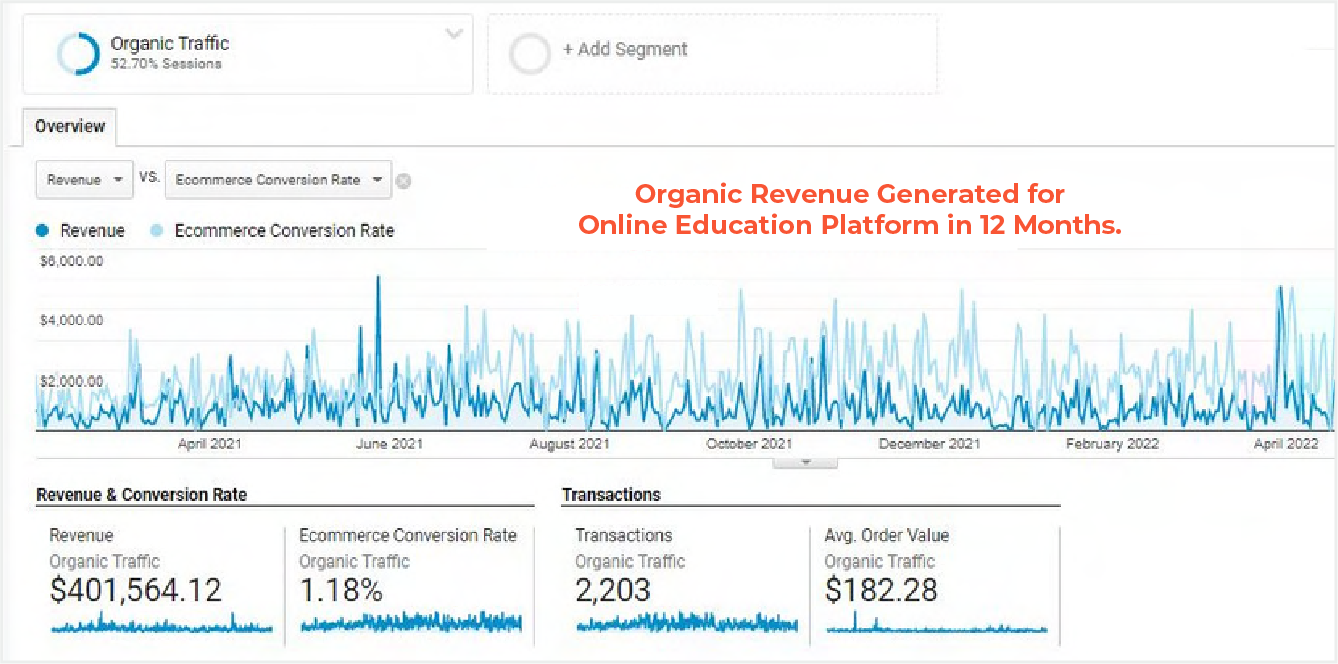Toggle the light blue Ecommerce Conversion Rate legend dot
The image size is (1338, 664).
pyautogui.click(x=155, y=230)
